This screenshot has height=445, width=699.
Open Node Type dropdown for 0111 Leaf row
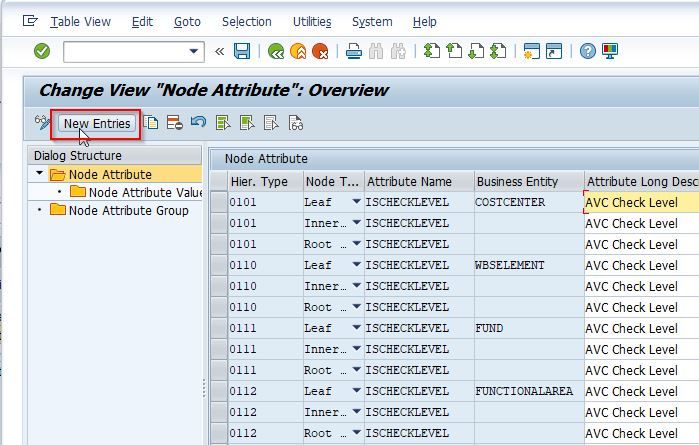click(x=357, y=327)
